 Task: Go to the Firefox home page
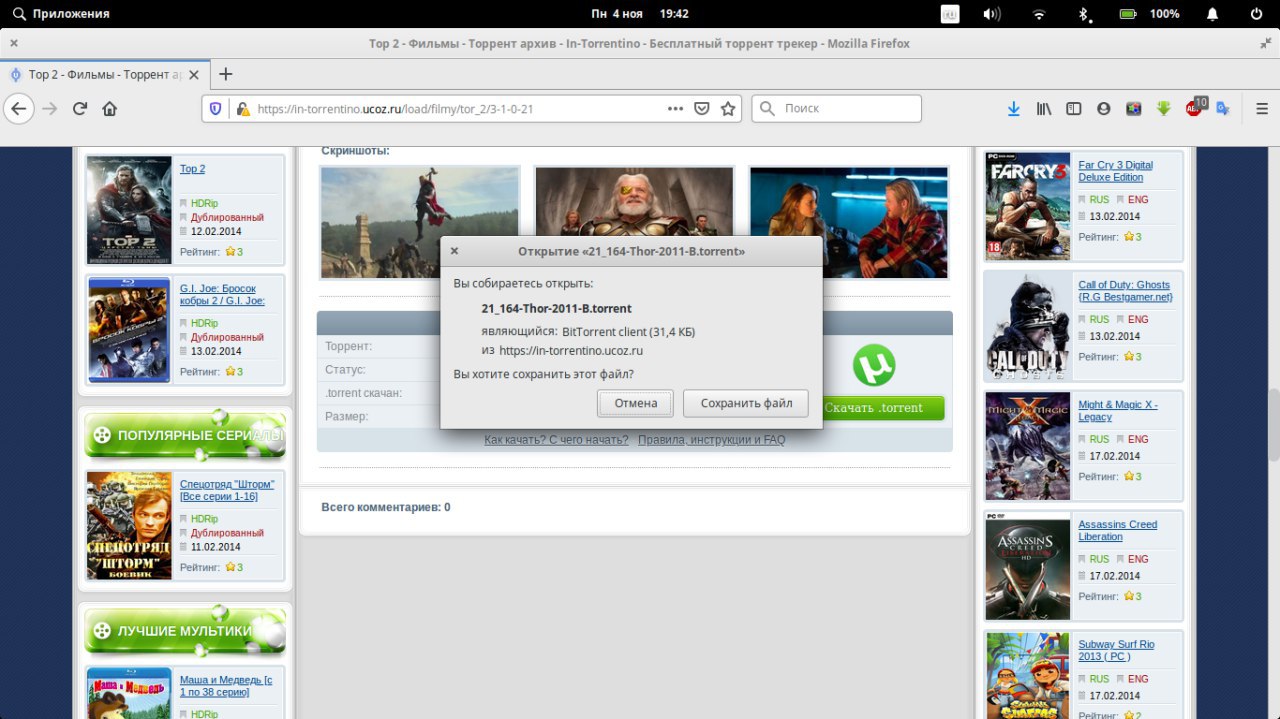110,108
